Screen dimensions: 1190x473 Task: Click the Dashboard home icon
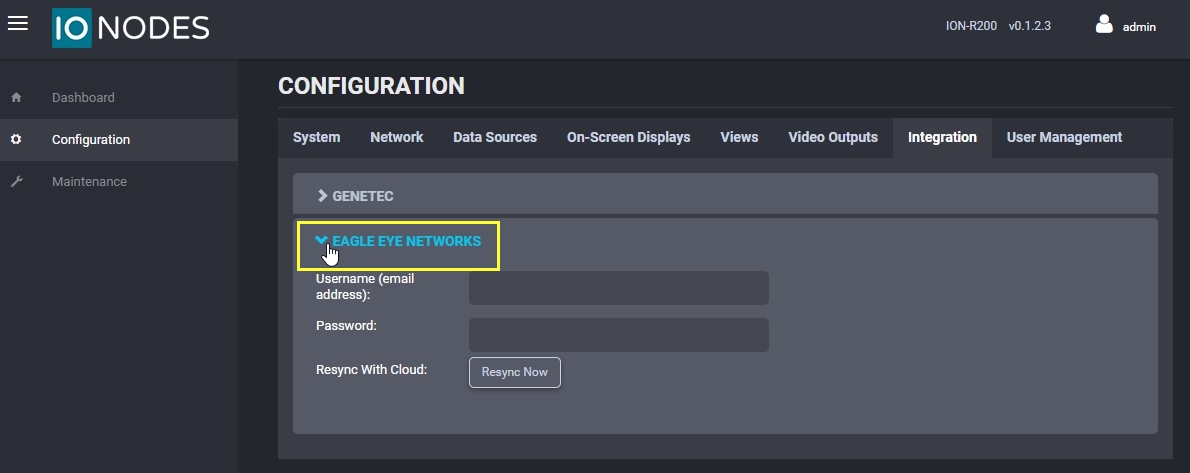click(x=16, y=98)
